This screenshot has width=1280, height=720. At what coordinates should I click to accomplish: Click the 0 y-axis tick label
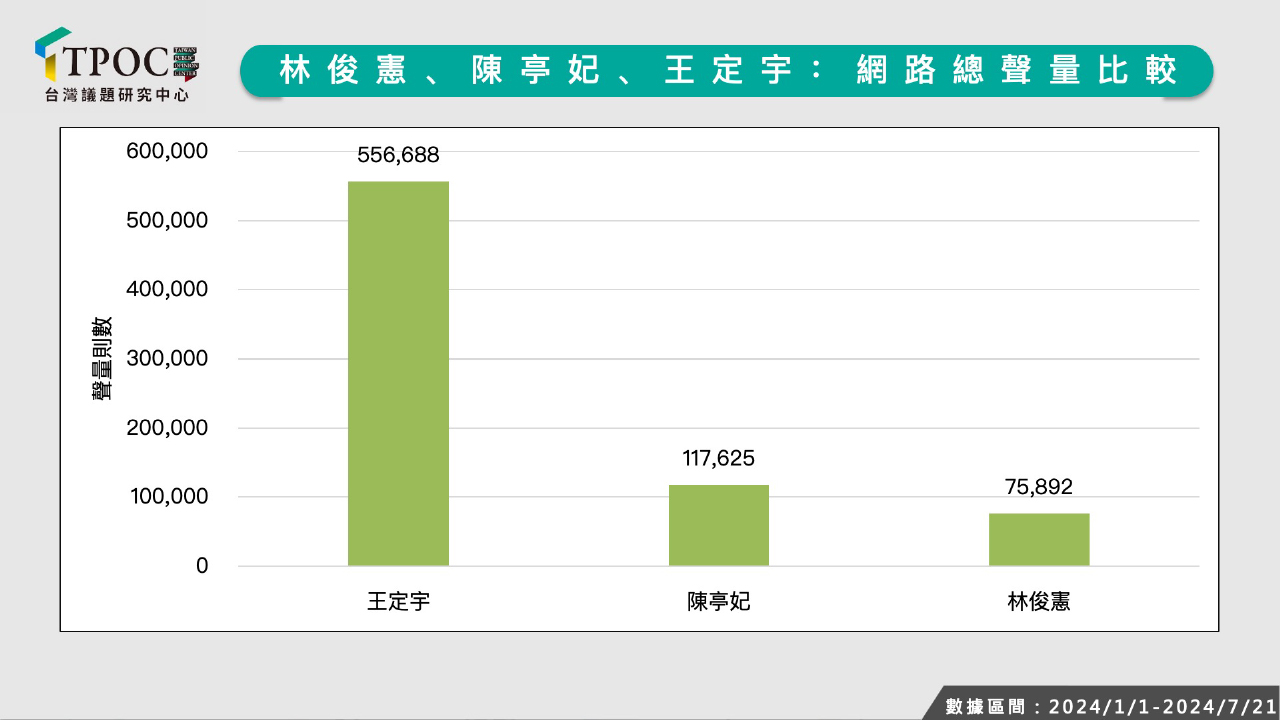tap(202, 566)
